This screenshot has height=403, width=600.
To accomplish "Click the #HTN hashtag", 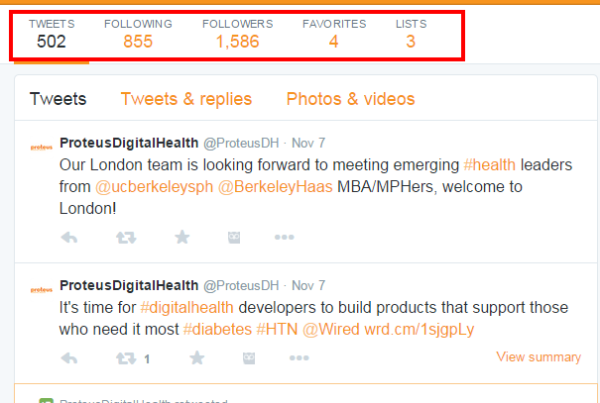I will tap(277, 329).
